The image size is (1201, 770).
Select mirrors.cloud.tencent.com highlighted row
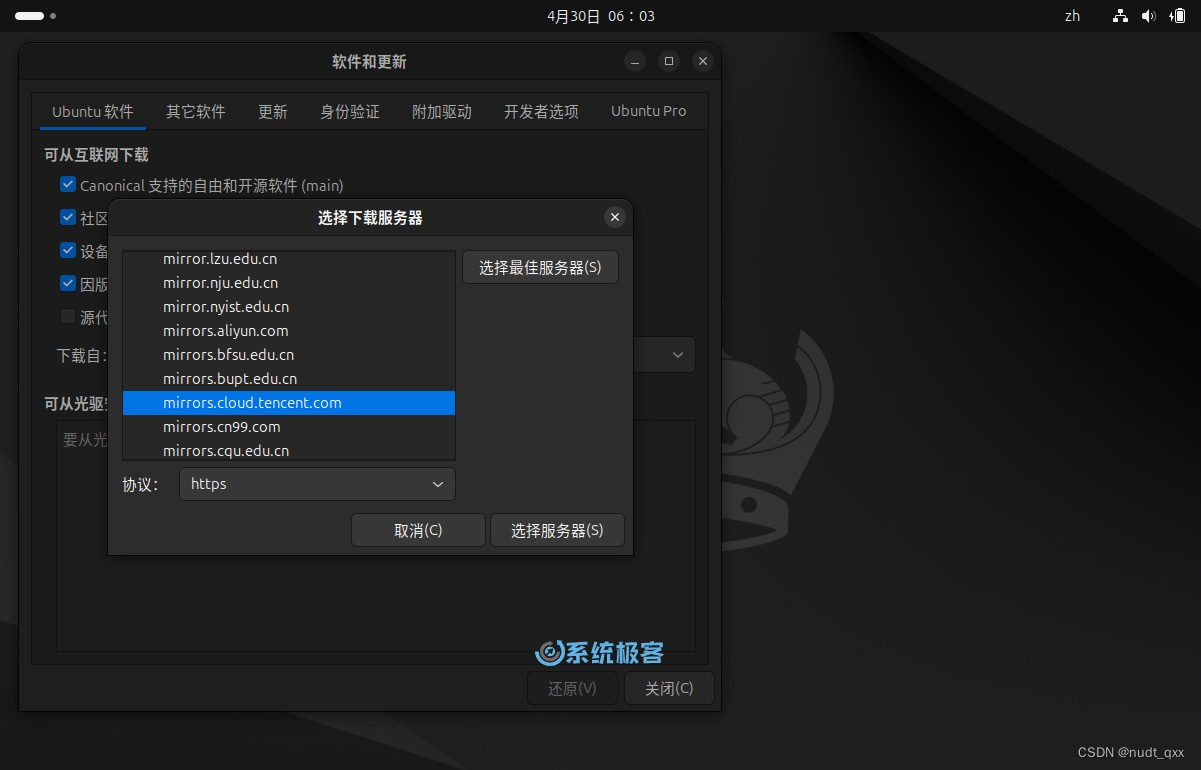289,403
